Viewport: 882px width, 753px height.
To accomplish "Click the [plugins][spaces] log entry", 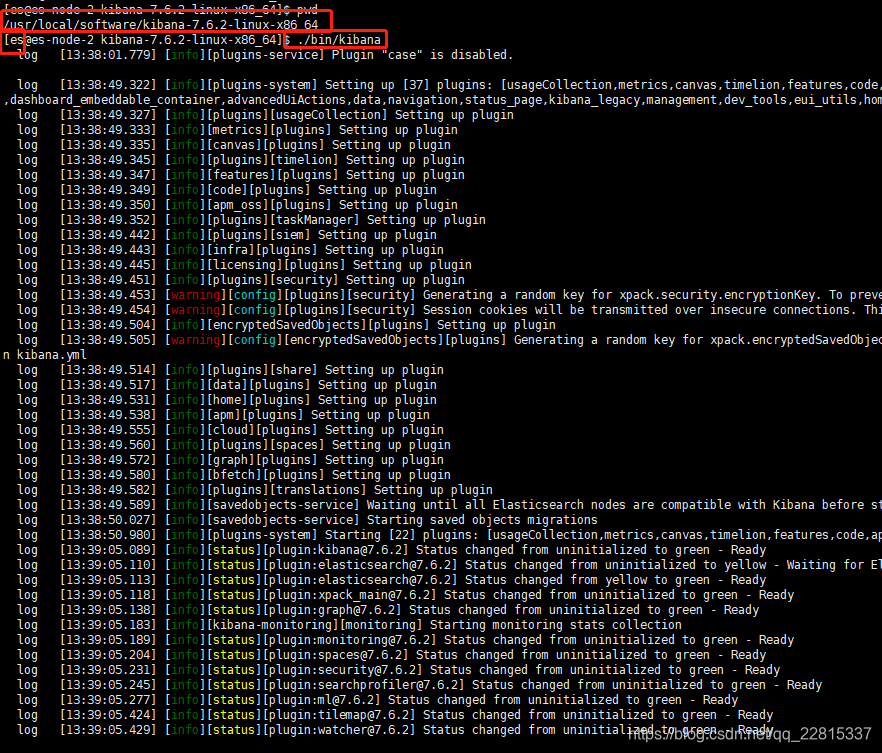I will [233, 445].
